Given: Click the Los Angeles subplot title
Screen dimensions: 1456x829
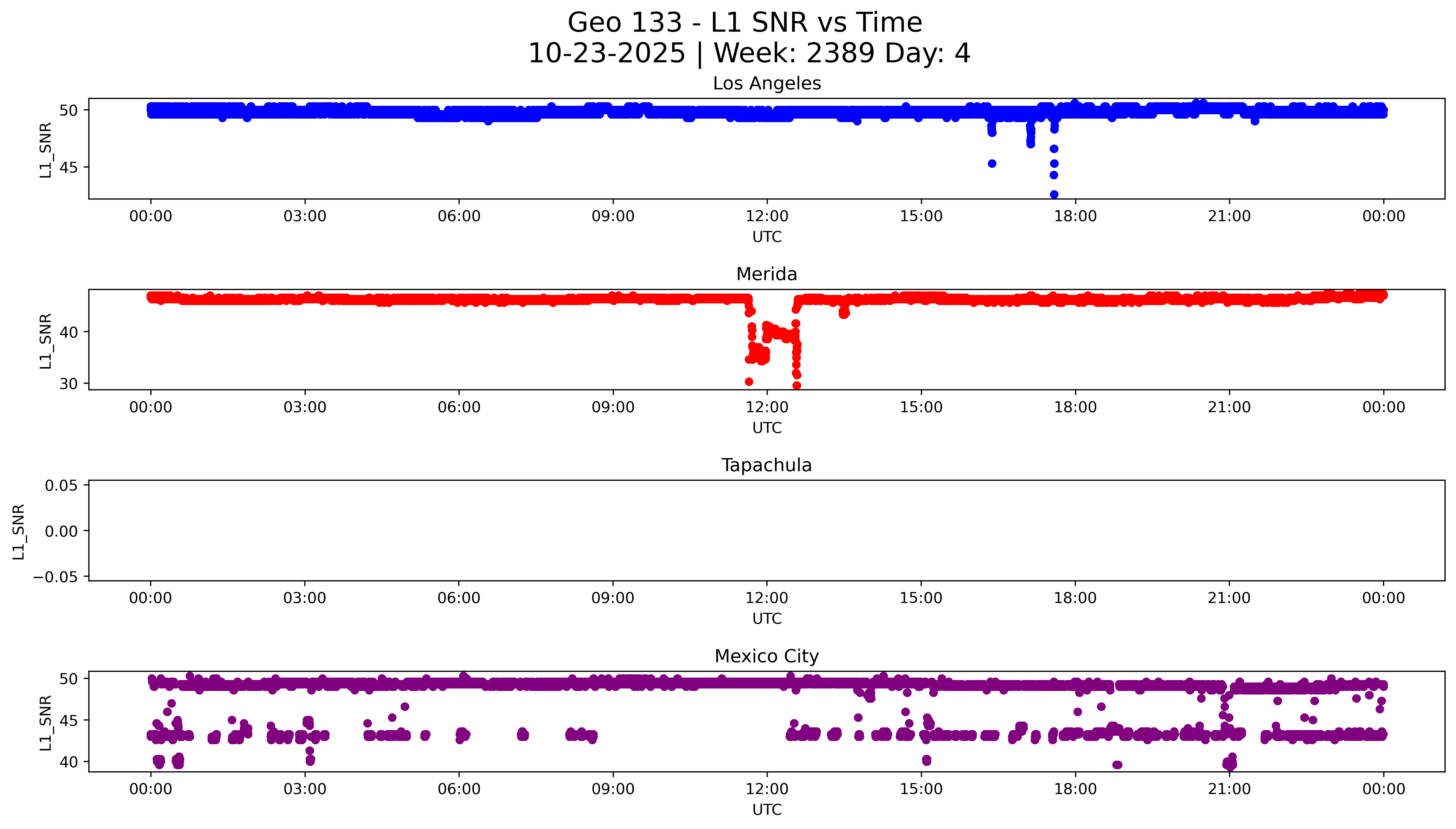Looking at the screenshot, I should 766,83.
